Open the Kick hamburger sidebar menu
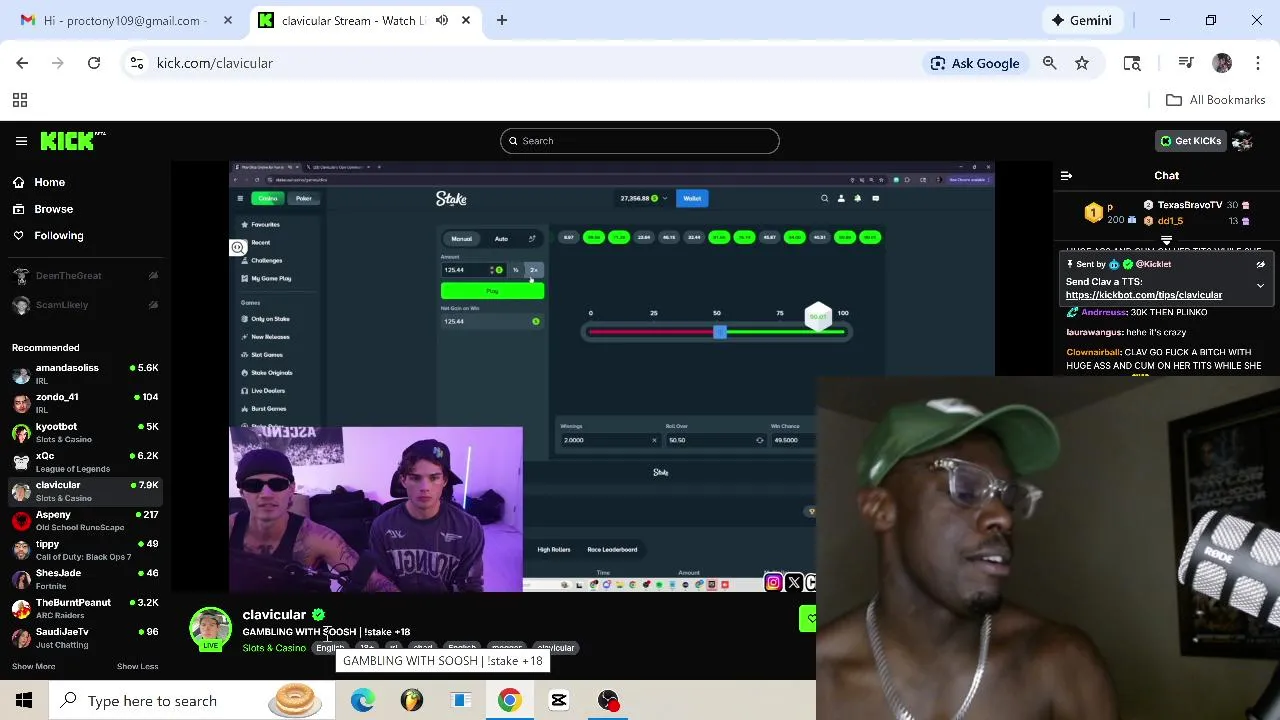 (21, 141)
